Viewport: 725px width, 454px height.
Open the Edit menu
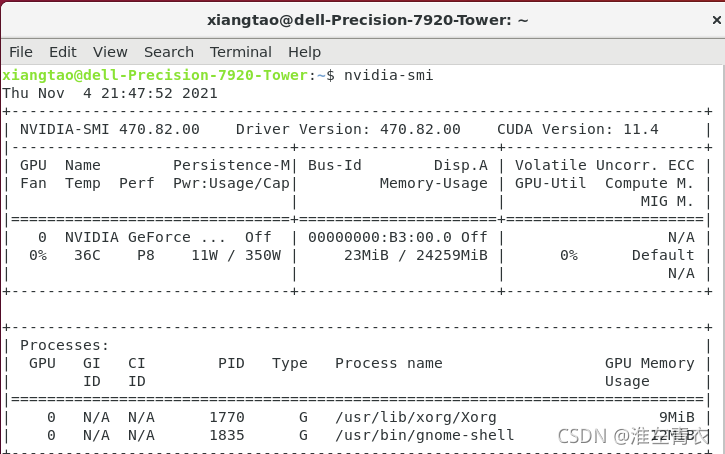(x=62, y=52)
